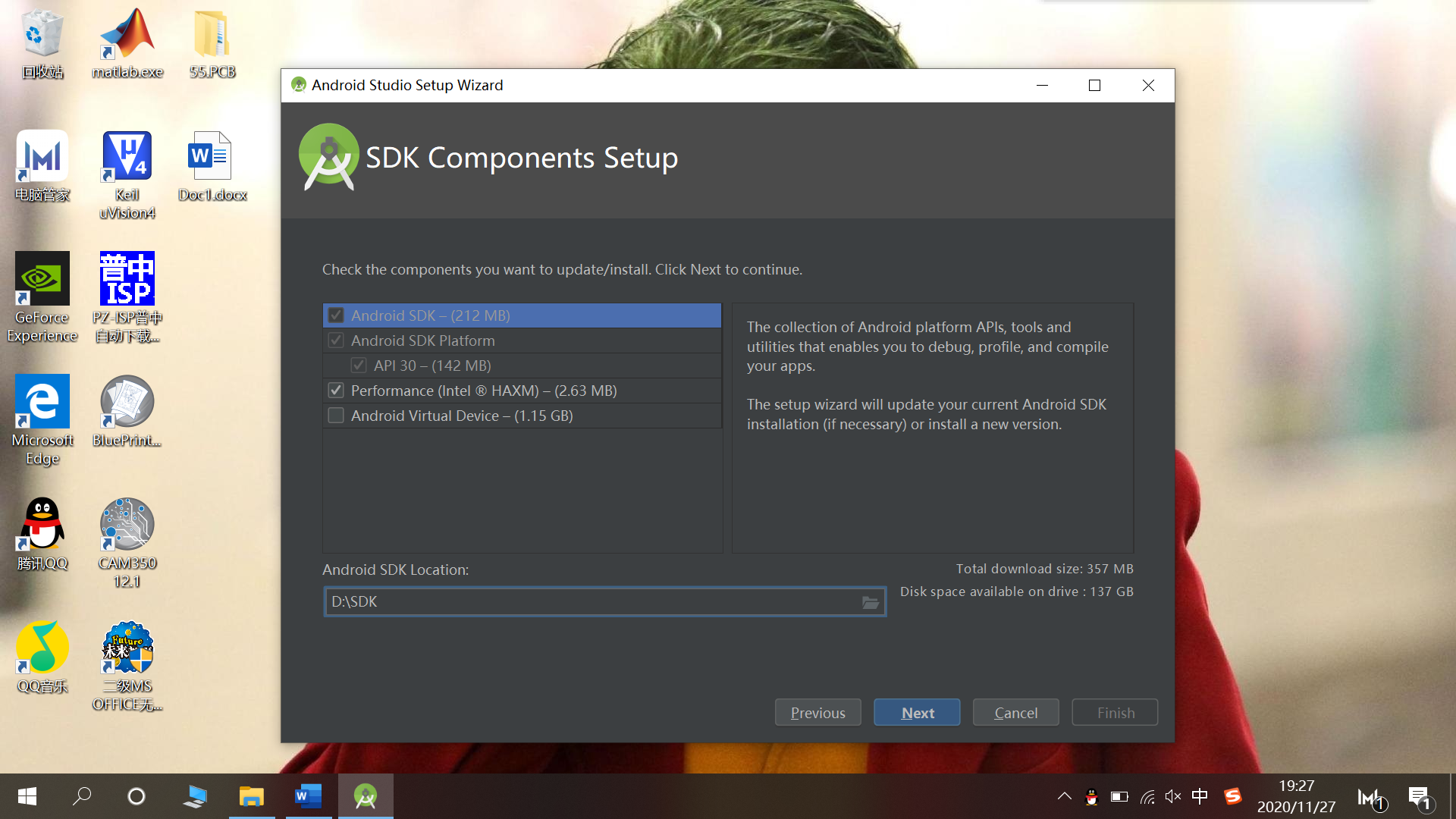Launch GeForce Experience
This screenshot has height=819, width=1456.
(42, 278)
